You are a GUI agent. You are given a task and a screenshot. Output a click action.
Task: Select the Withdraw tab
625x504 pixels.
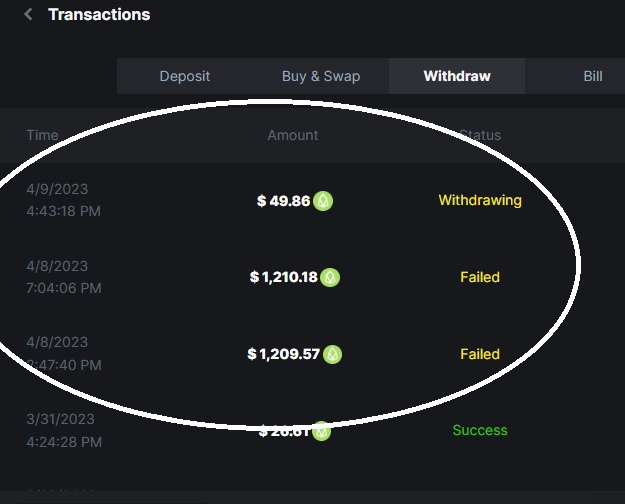(457, 76)
